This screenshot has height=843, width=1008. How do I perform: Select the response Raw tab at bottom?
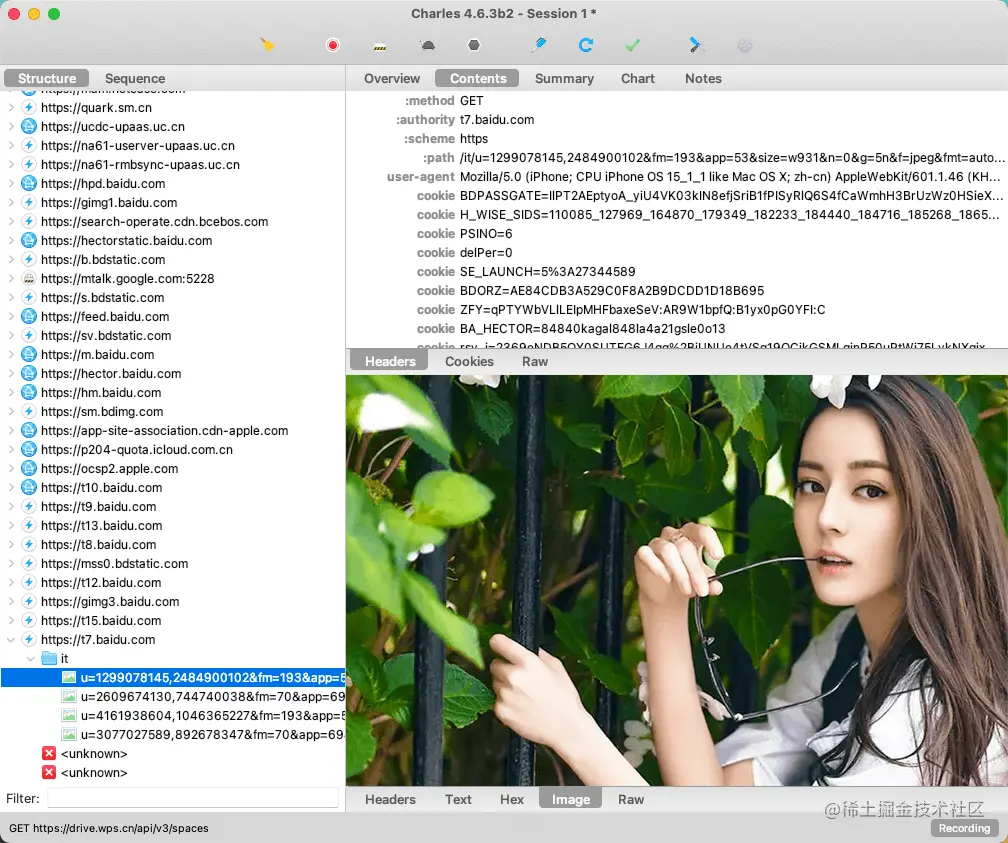point(631,799)
